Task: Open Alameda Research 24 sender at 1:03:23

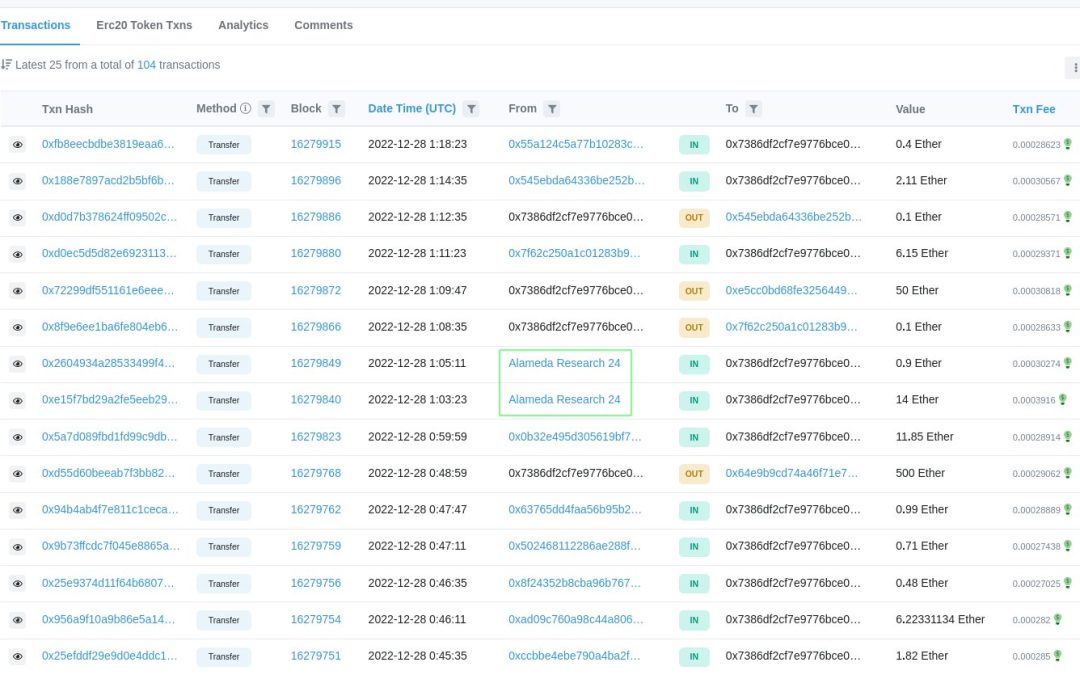Action: pyautogui.click(x=564, y=399)
